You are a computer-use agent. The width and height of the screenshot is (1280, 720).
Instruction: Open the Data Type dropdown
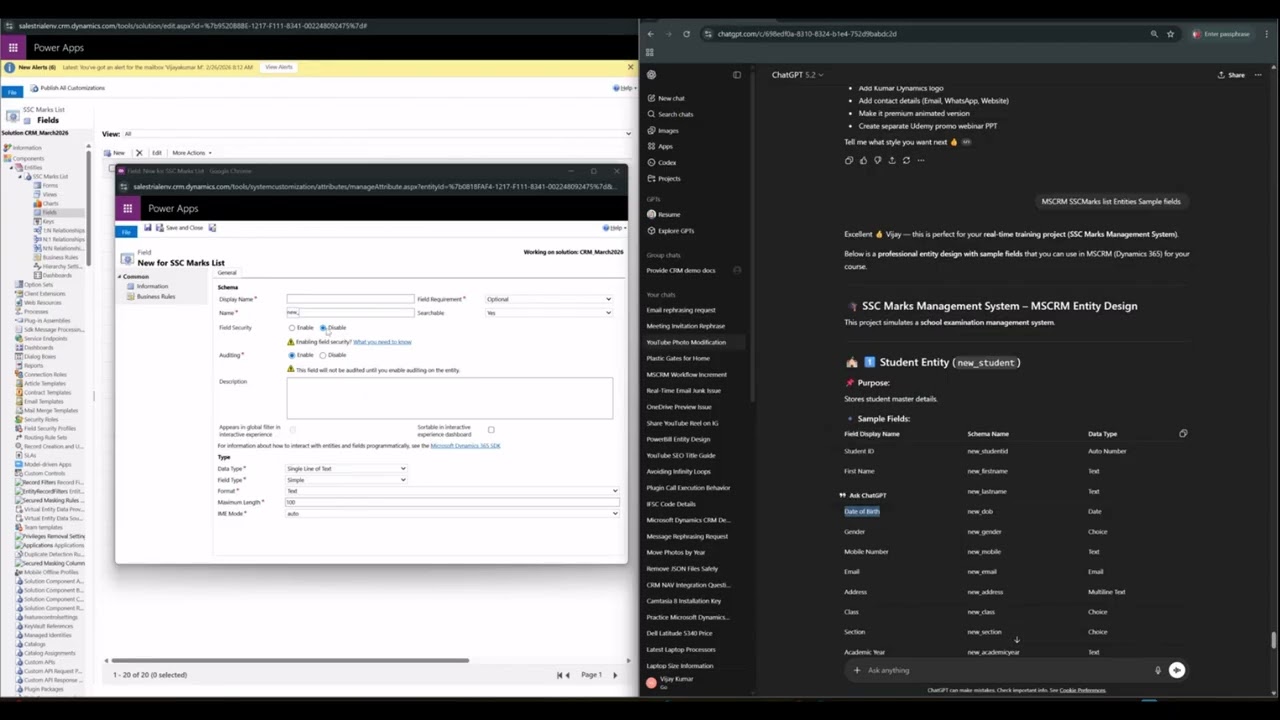tap(346, 469)
